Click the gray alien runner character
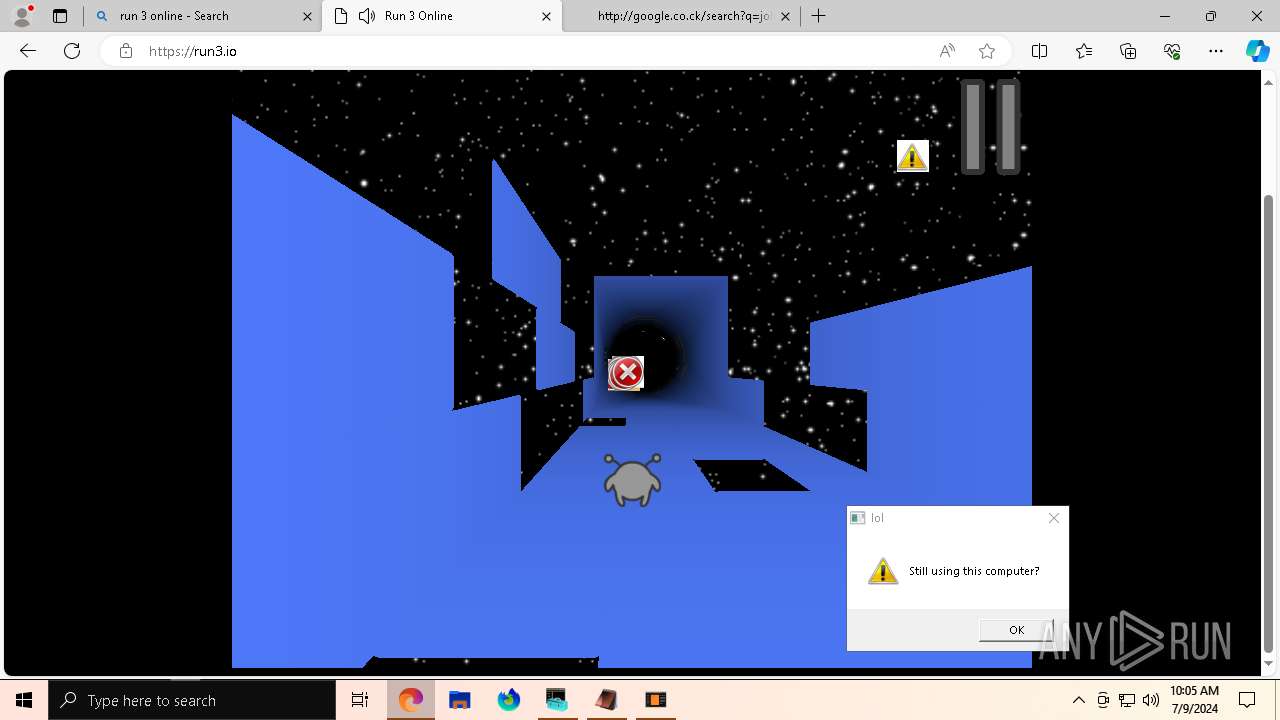The image size is (1280, 720). (632, 479)
